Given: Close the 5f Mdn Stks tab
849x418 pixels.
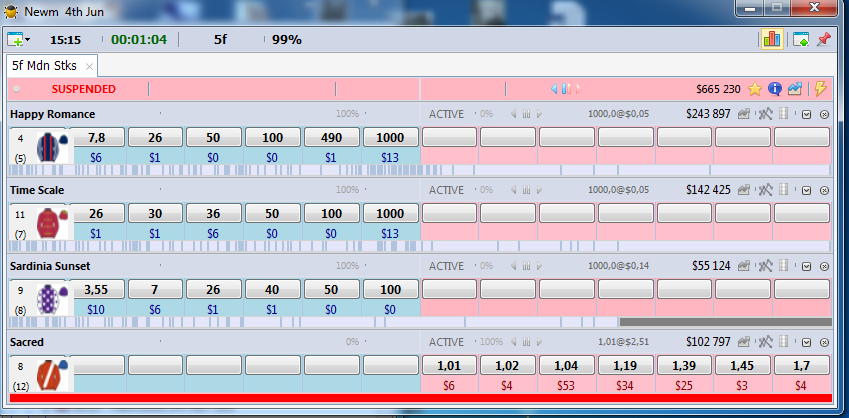Looking at the screenshot, I should (89, 67).
